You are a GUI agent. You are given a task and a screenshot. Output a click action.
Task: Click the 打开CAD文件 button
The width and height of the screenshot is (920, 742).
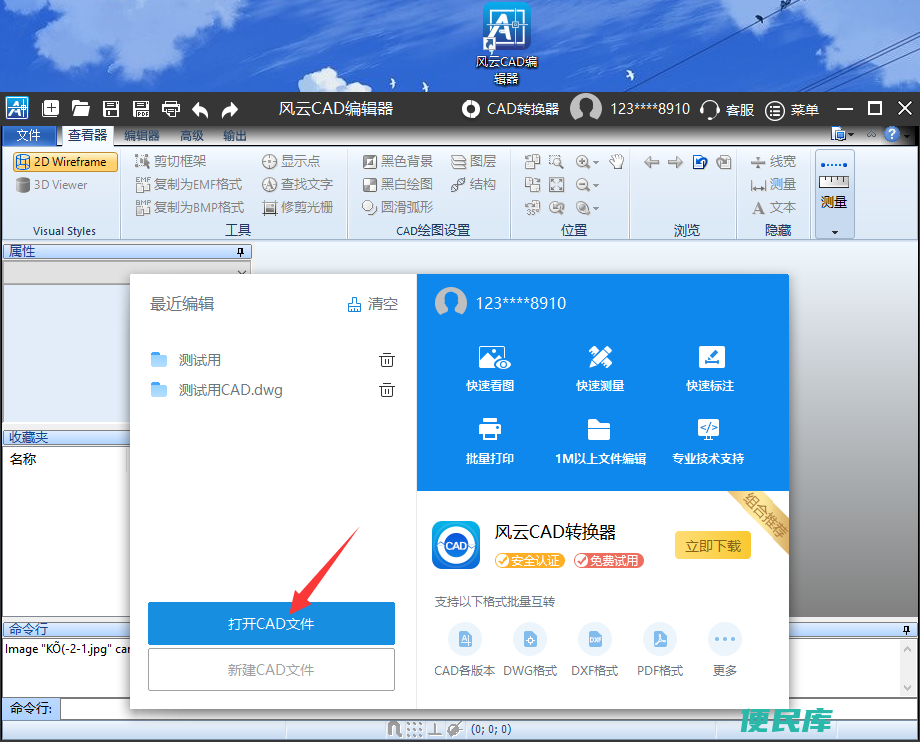click(271, 624)
